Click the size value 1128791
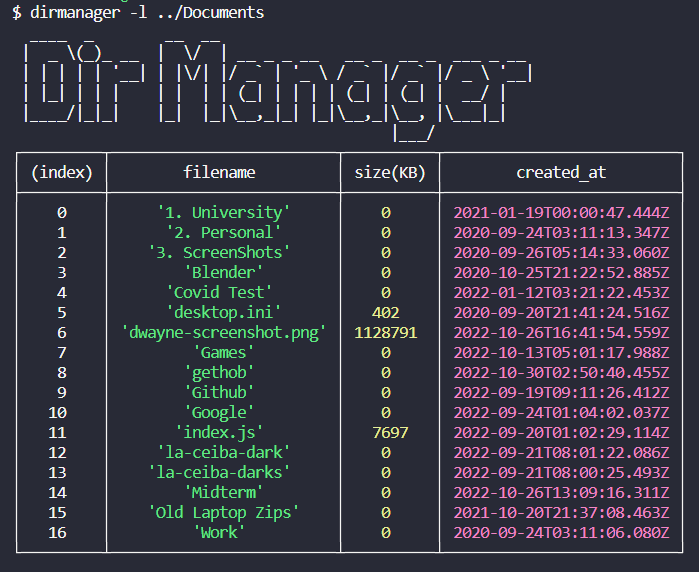699x572 pixels. (x=386, y=333)
